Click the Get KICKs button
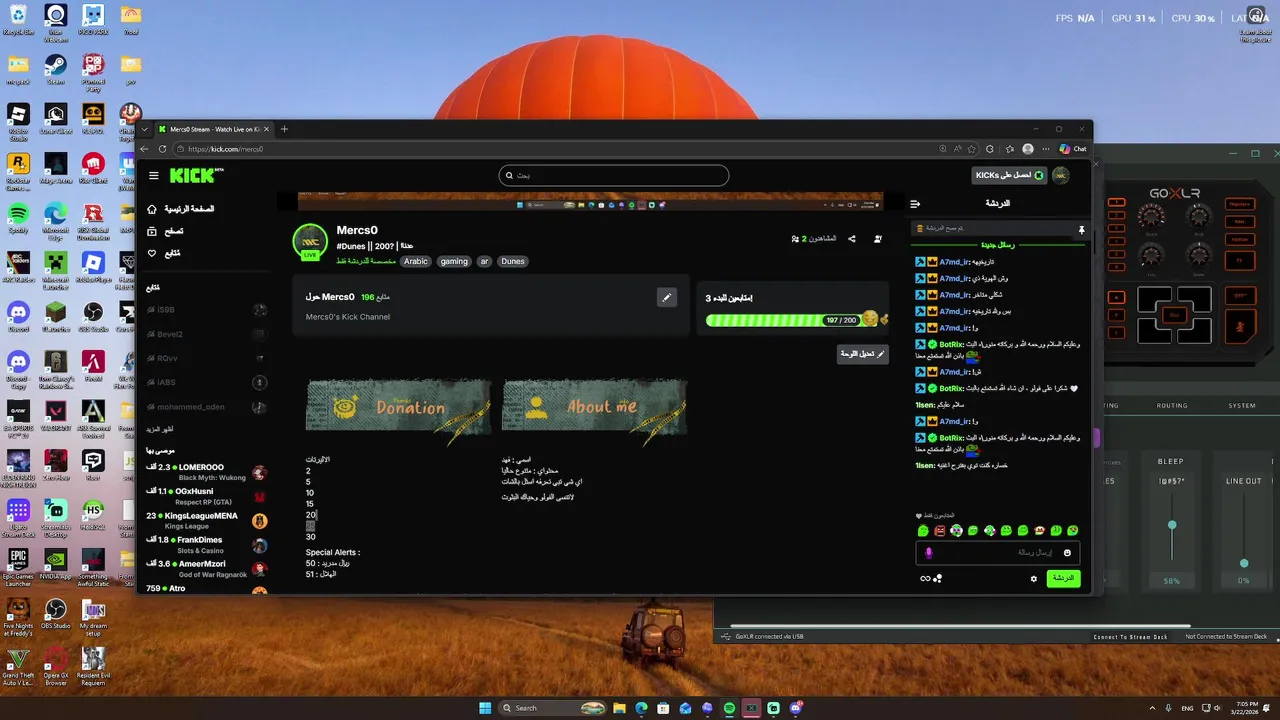 1010,175
